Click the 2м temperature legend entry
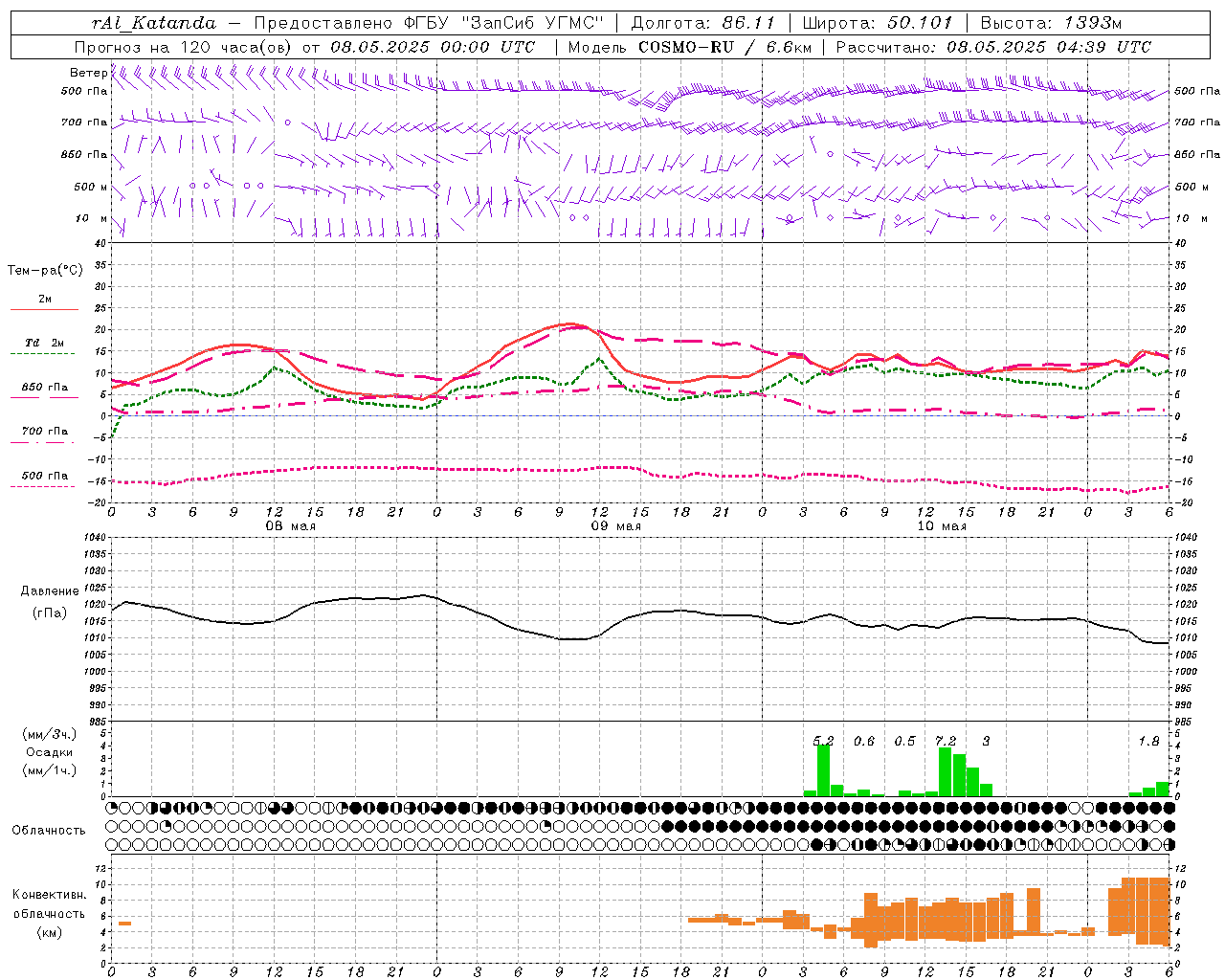 [x=45, y=300]
